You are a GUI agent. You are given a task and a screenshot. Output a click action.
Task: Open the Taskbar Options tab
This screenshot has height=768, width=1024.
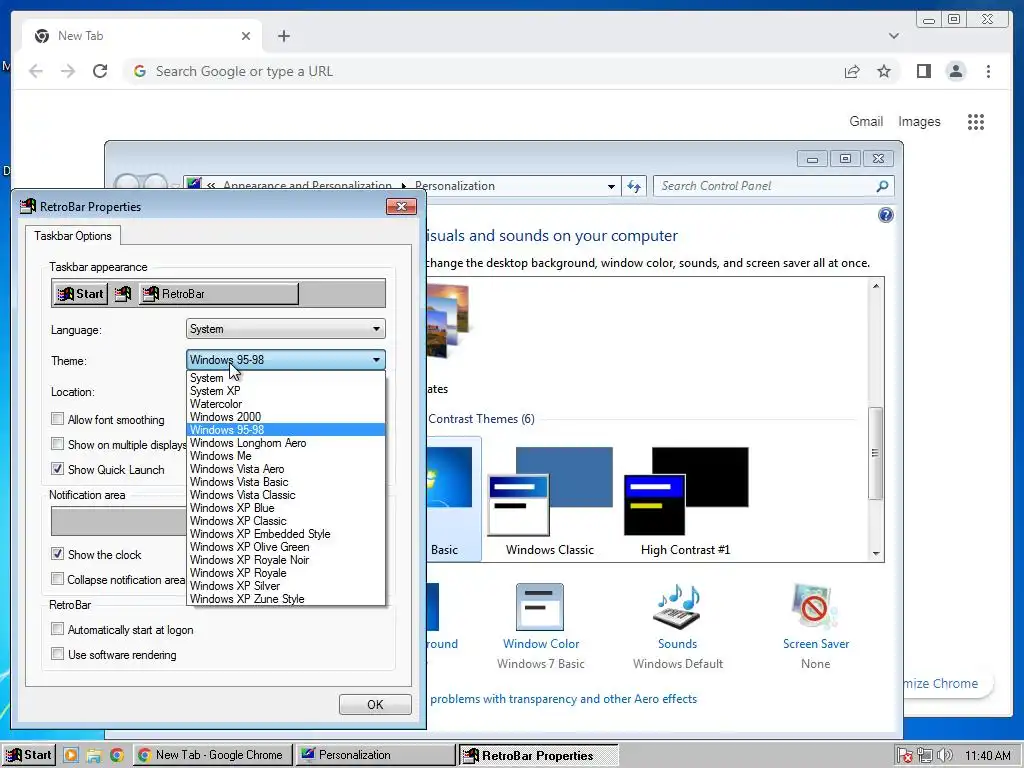72,236
